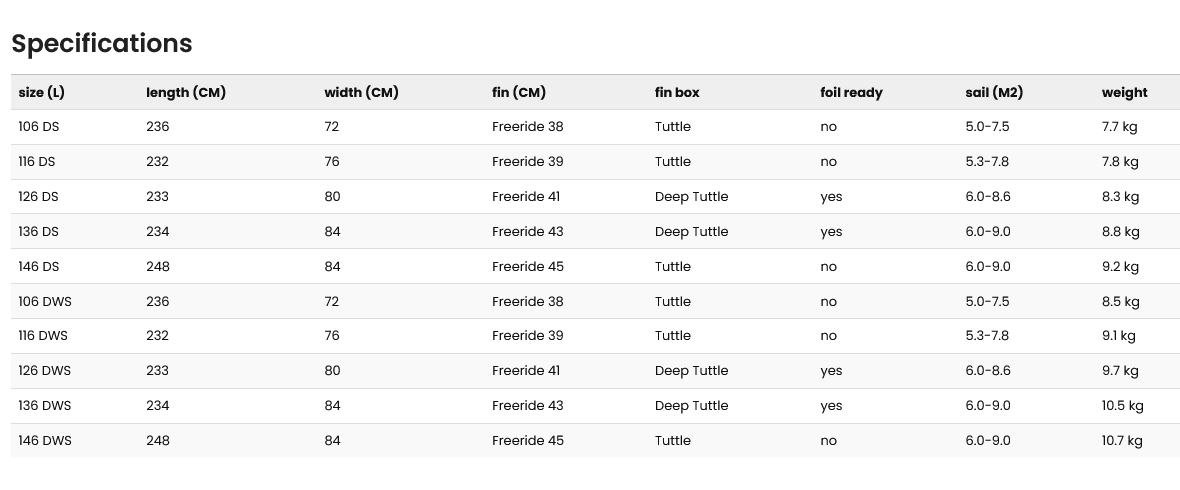This screenshot has width=1180, height=490.
Task: Select the sail (M2) column header
Action: coord(994,93)
